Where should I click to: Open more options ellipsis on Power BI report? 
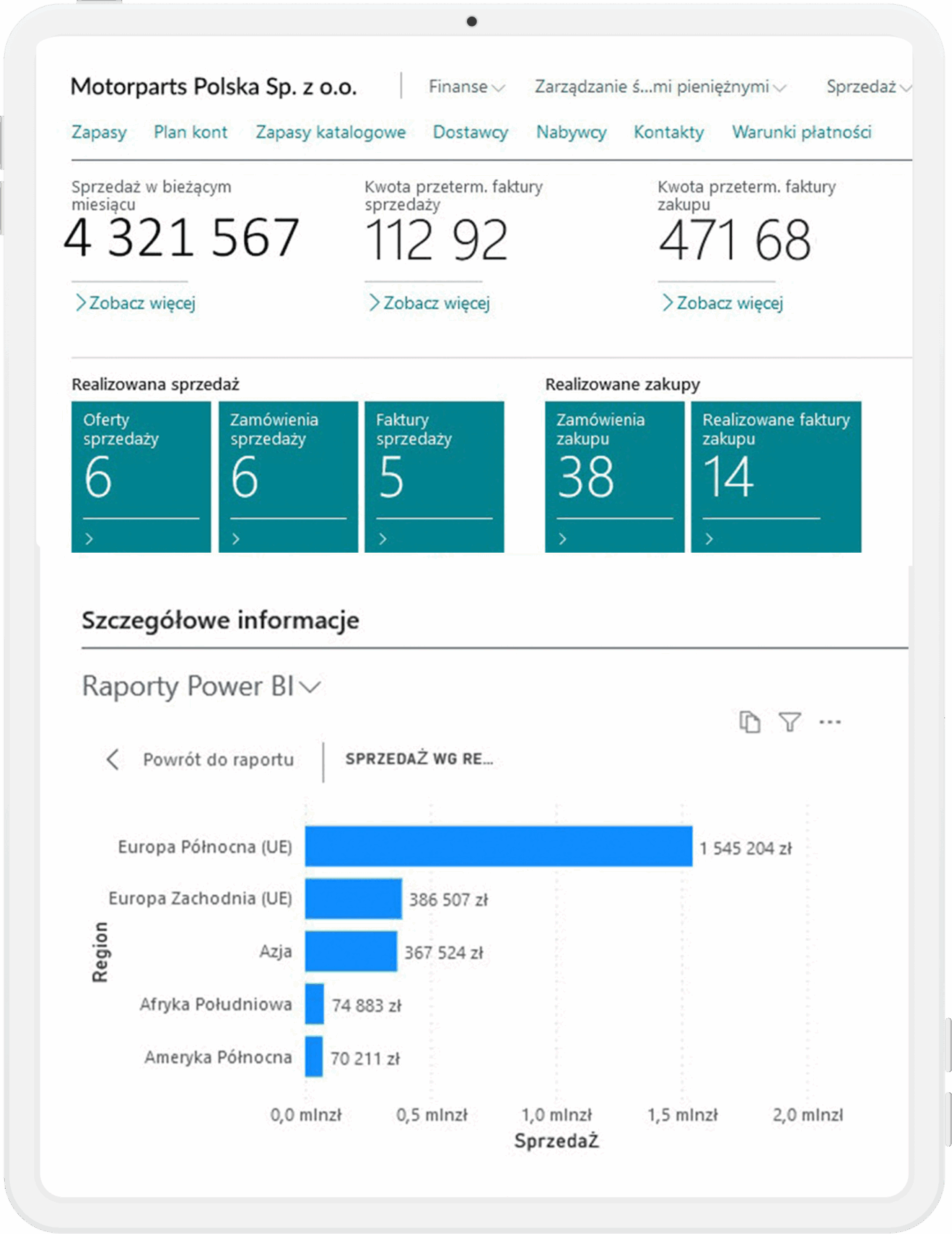830,722
